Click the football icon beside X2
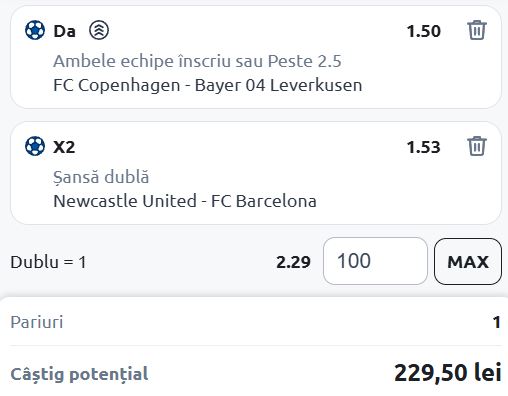This screenshot has width=508, height=396. 35,146
